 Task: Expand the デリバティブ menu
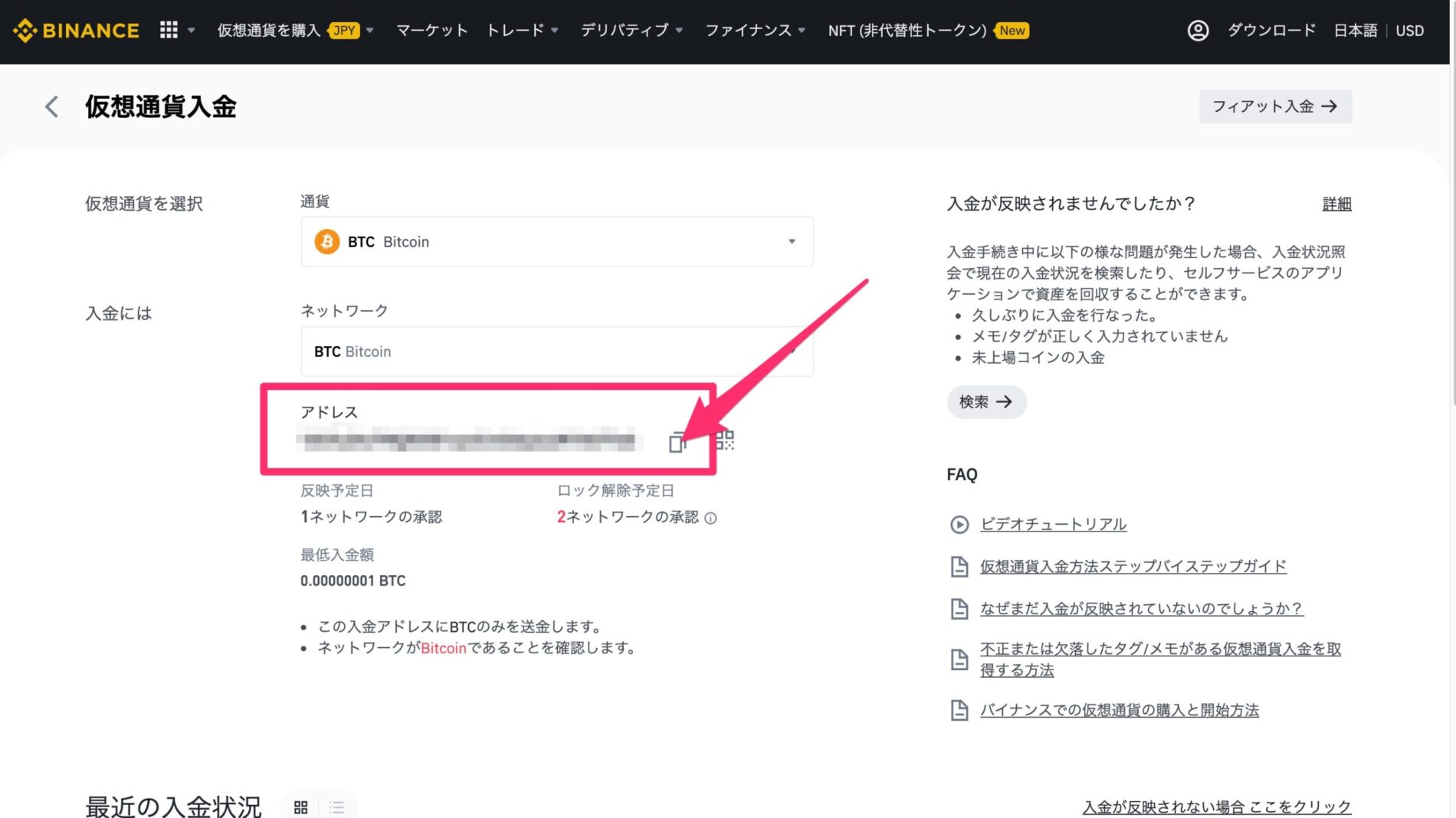click(631, 31)
